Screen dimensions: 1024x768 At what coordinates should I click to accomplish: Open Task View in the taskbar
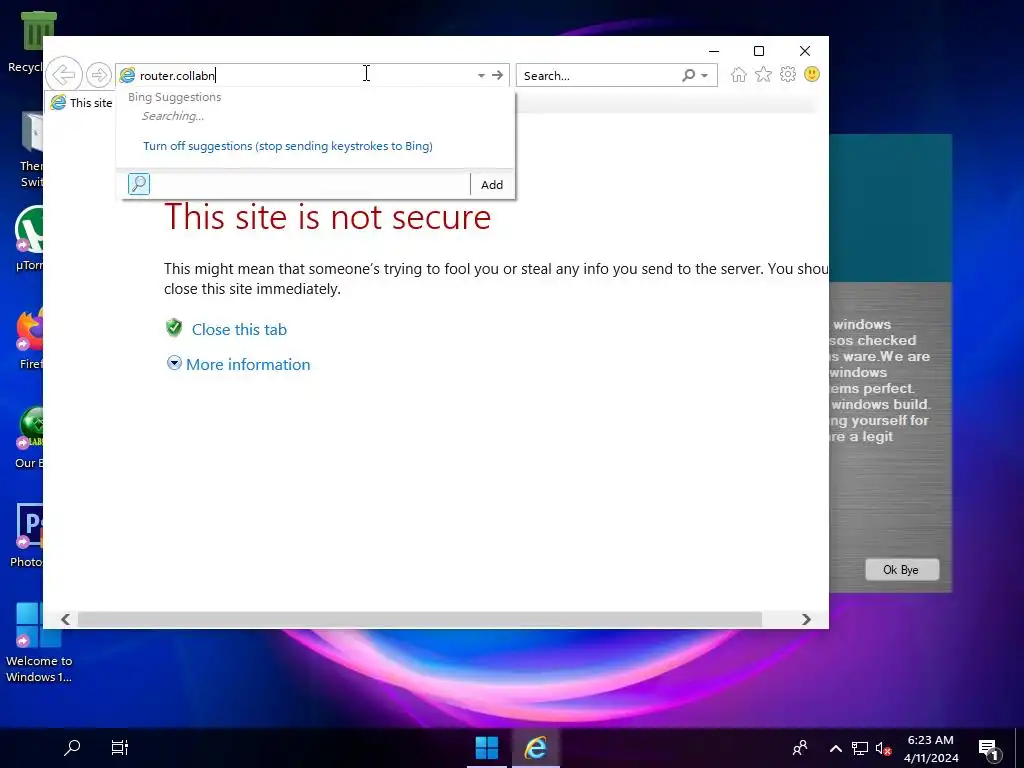[120, 747]
